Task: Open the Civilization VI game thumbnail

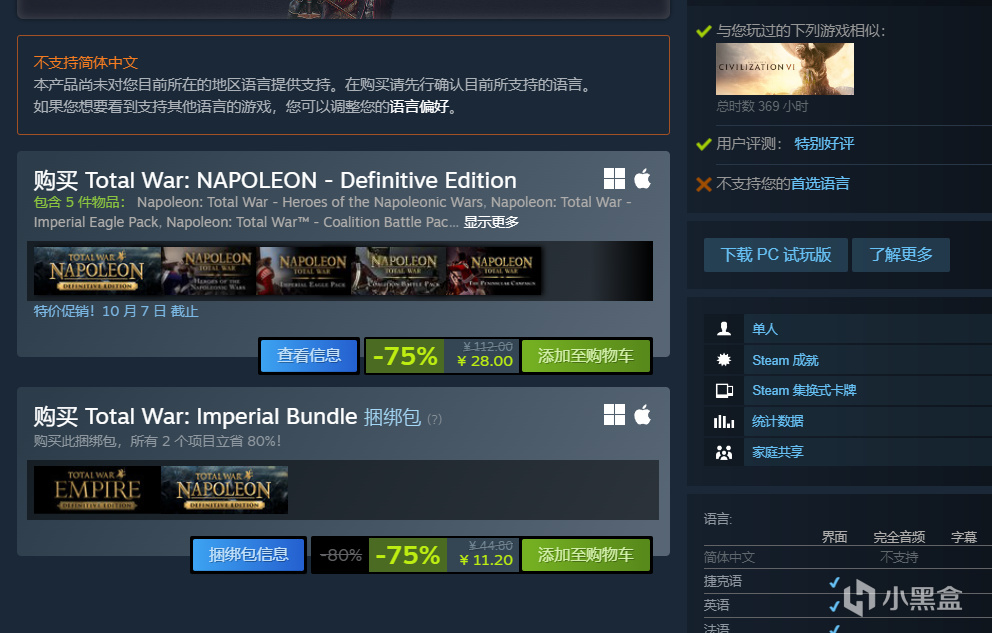Action: [784, 69]
